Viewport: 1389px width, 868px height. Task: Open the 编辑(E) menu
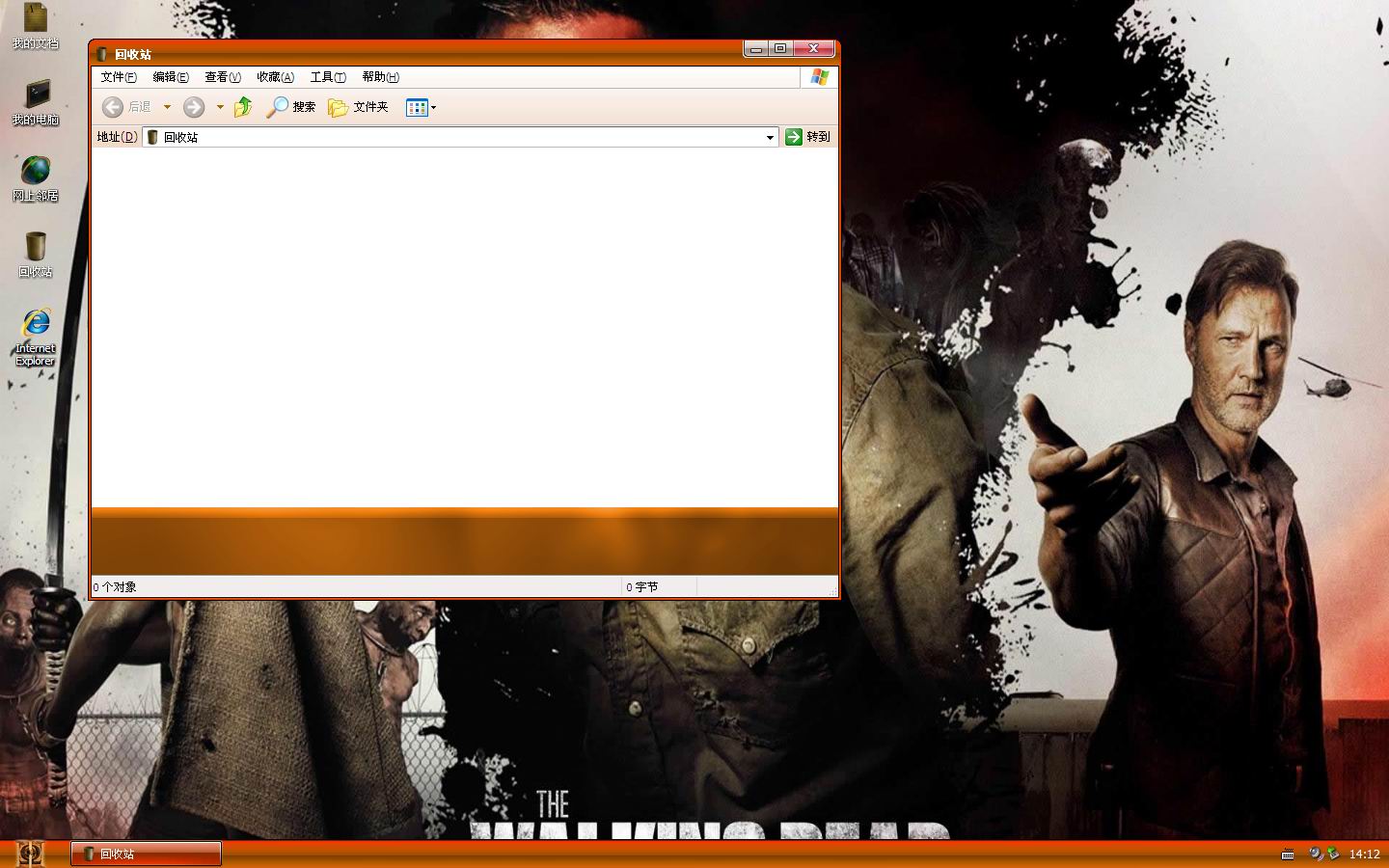[171, 77]
